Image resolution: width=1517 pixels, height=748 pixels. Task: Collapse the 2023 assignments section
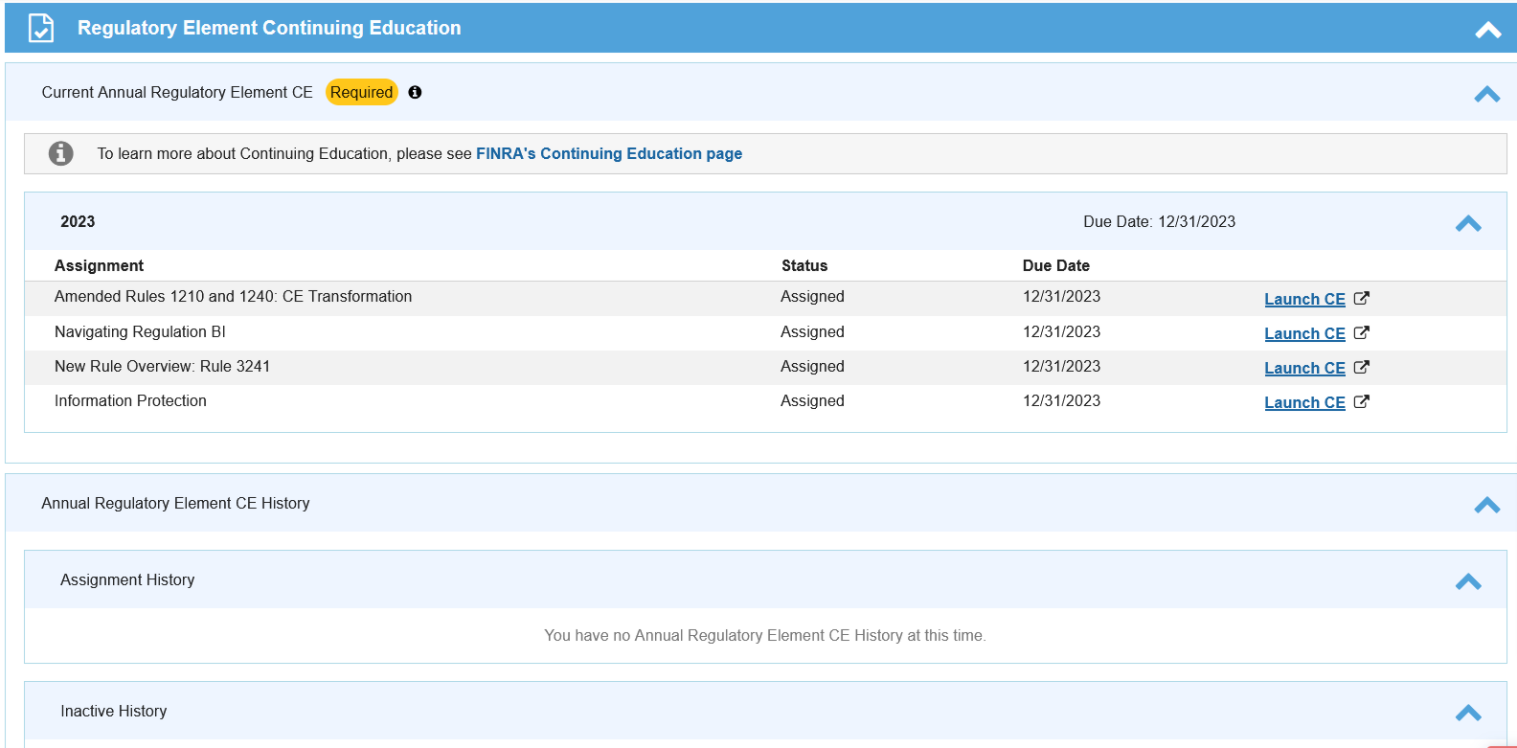(1467, 223)
